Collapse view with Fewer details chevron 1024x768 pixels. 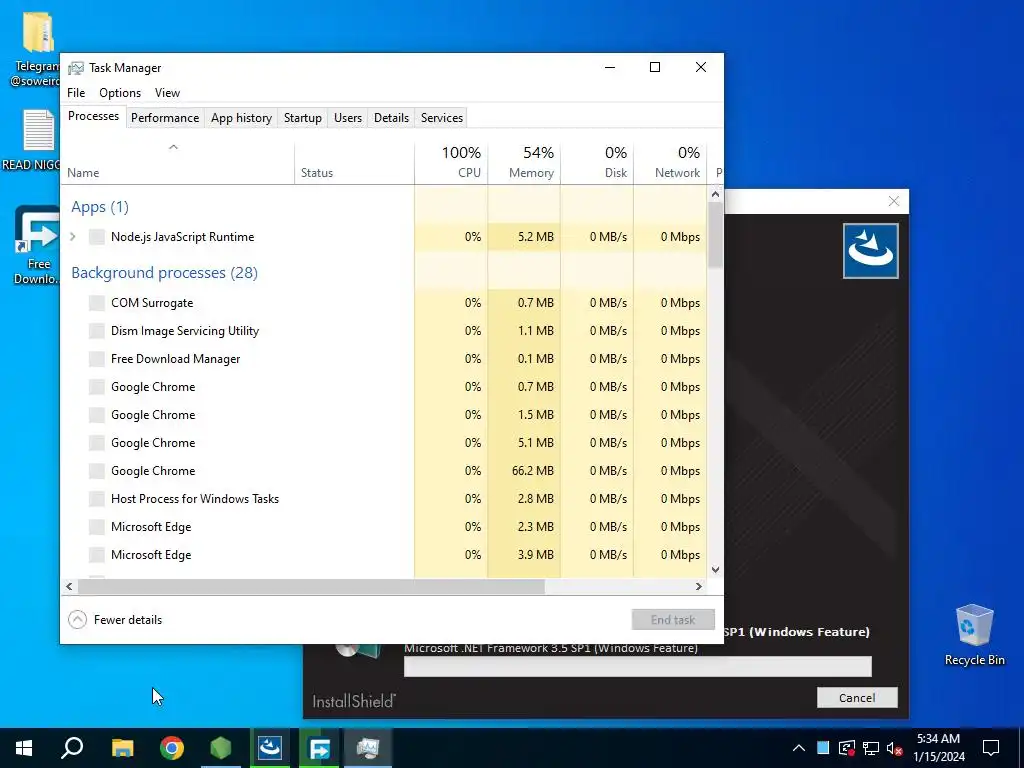77,619
